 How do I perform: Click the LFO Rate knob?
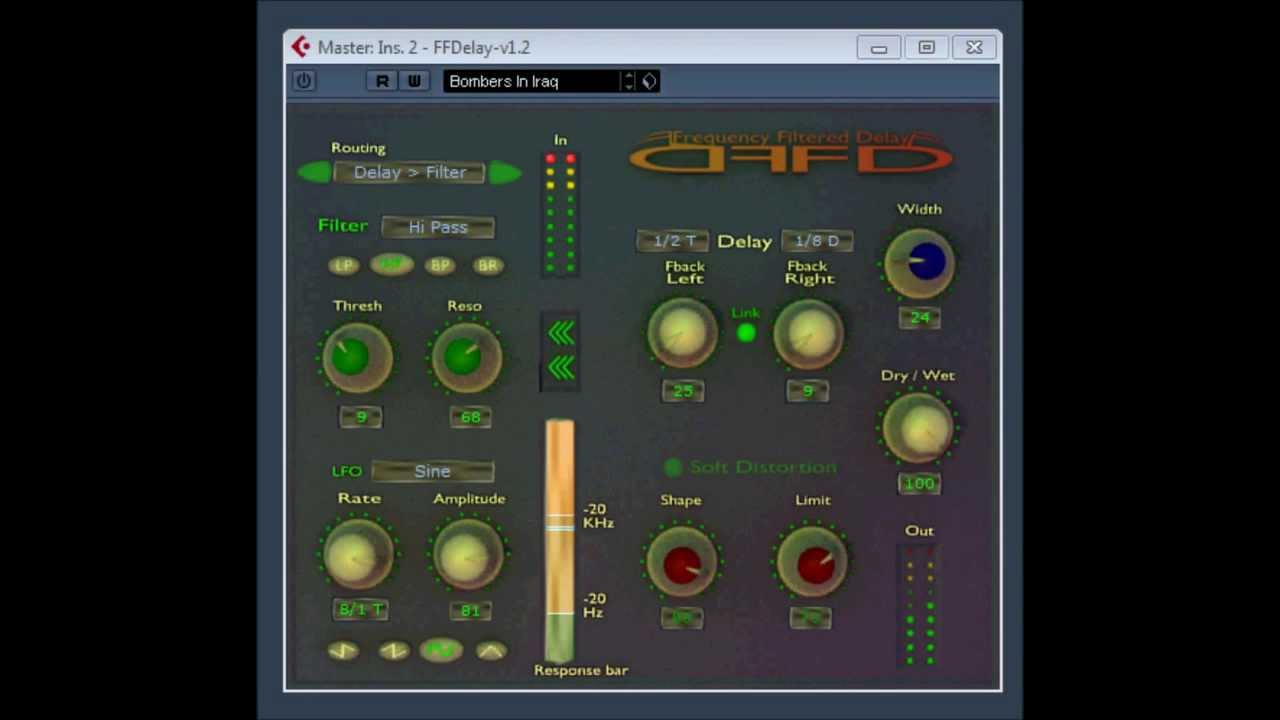coord(357,555)
